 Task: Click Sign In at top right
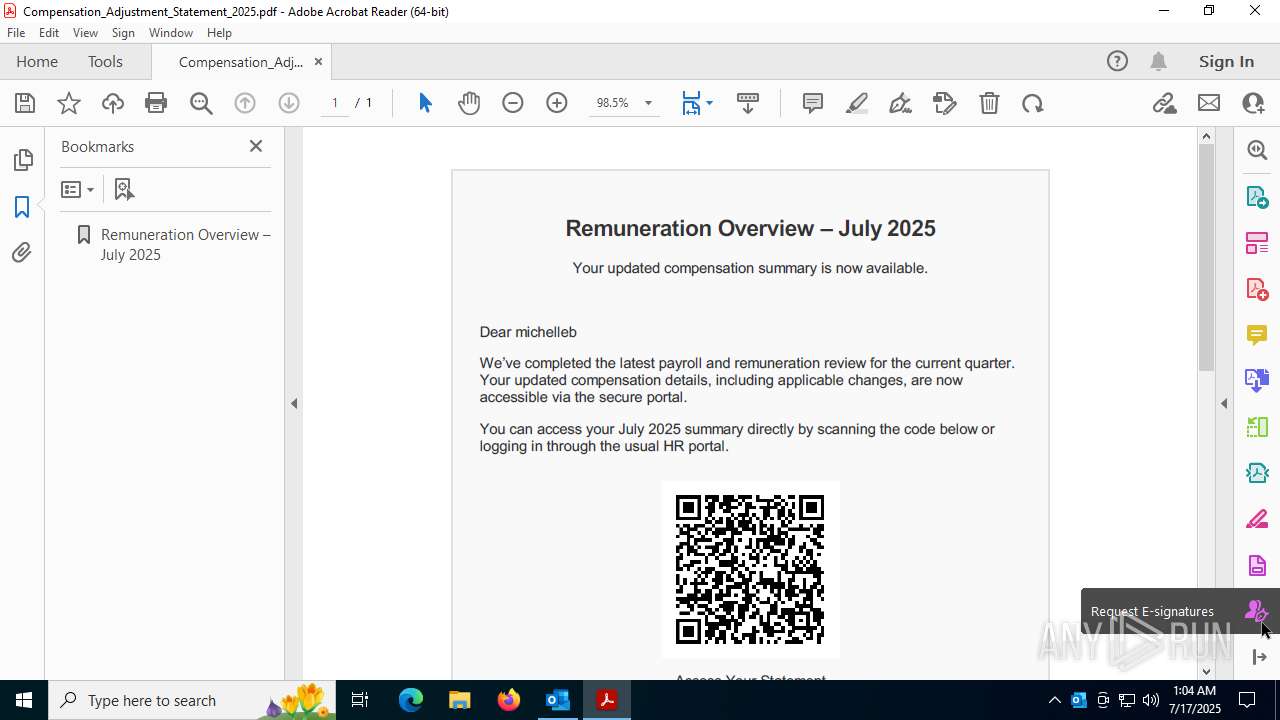(1226, 61)
